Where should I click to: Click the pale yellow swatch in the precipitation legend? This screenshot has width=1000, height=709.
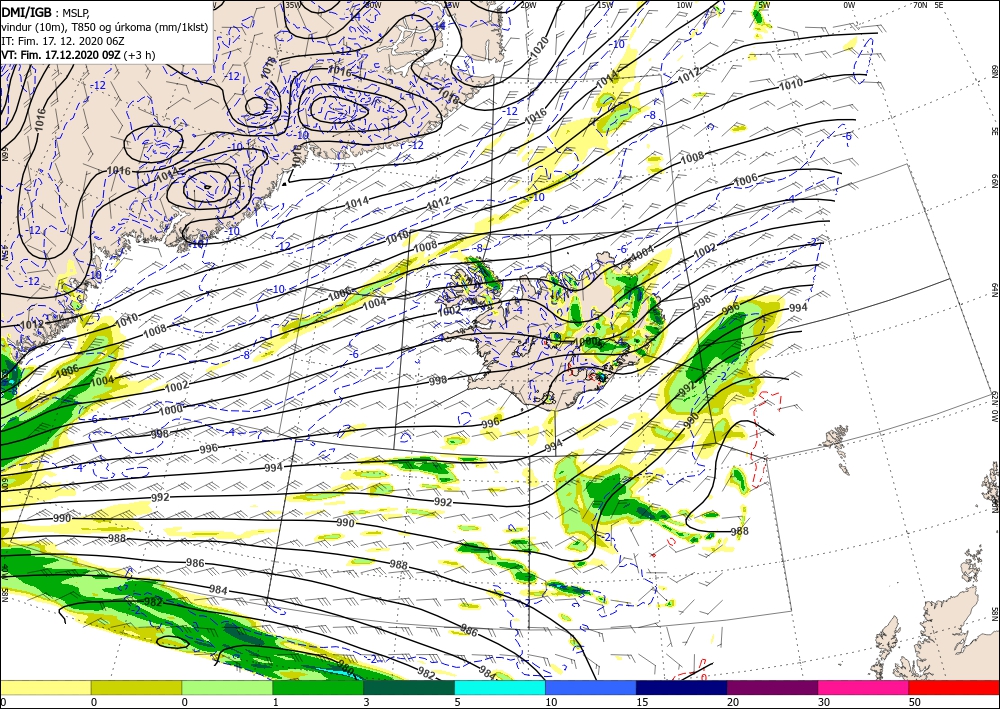click(x=45, y=687)
